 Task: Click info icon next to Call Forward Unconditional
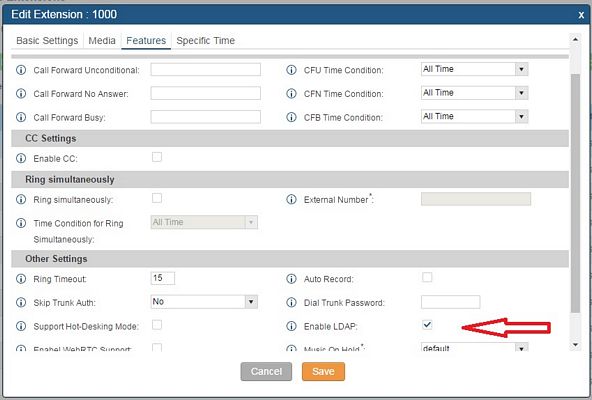tap(21, 70)
